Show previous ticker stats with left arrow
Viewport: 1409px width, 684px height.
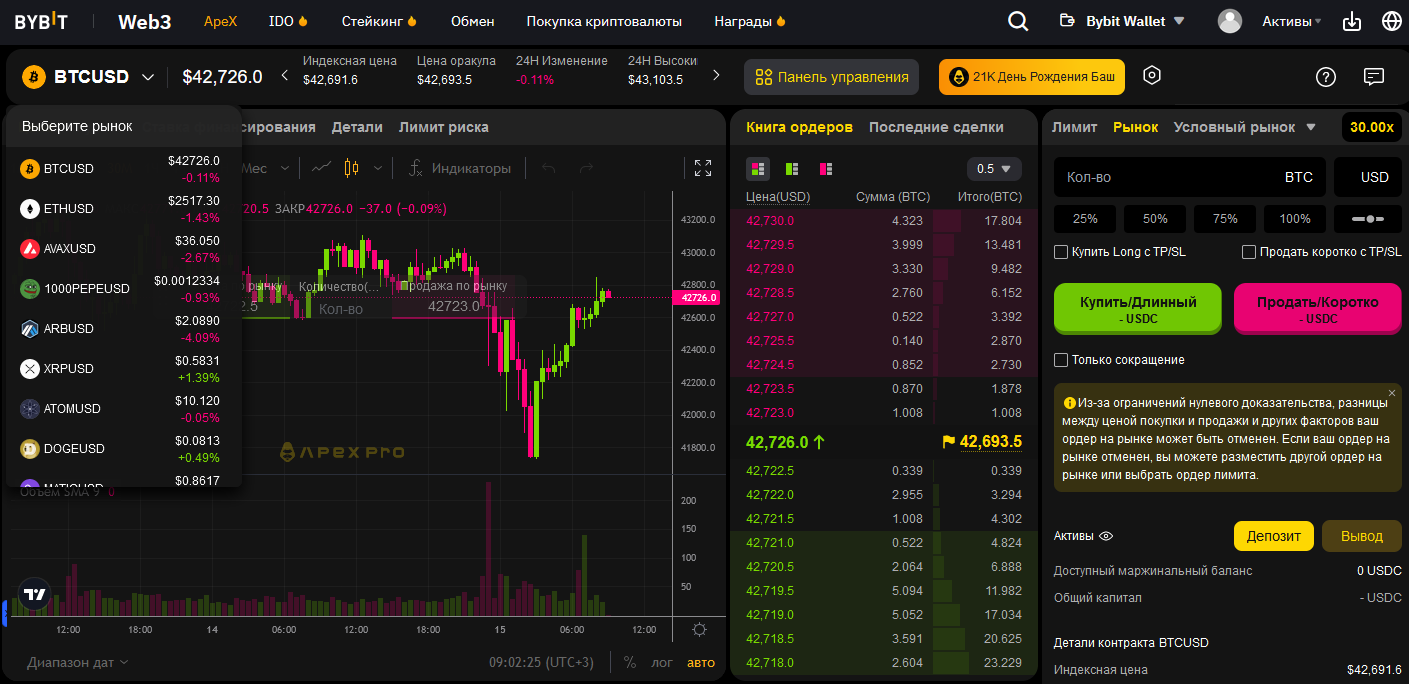[284, 75]
